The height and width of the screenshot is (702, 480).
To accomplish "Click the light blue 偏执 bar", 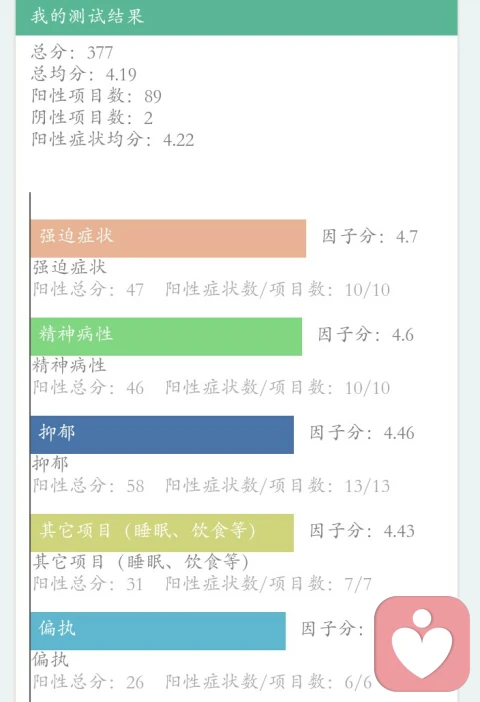I will [158, 630].
